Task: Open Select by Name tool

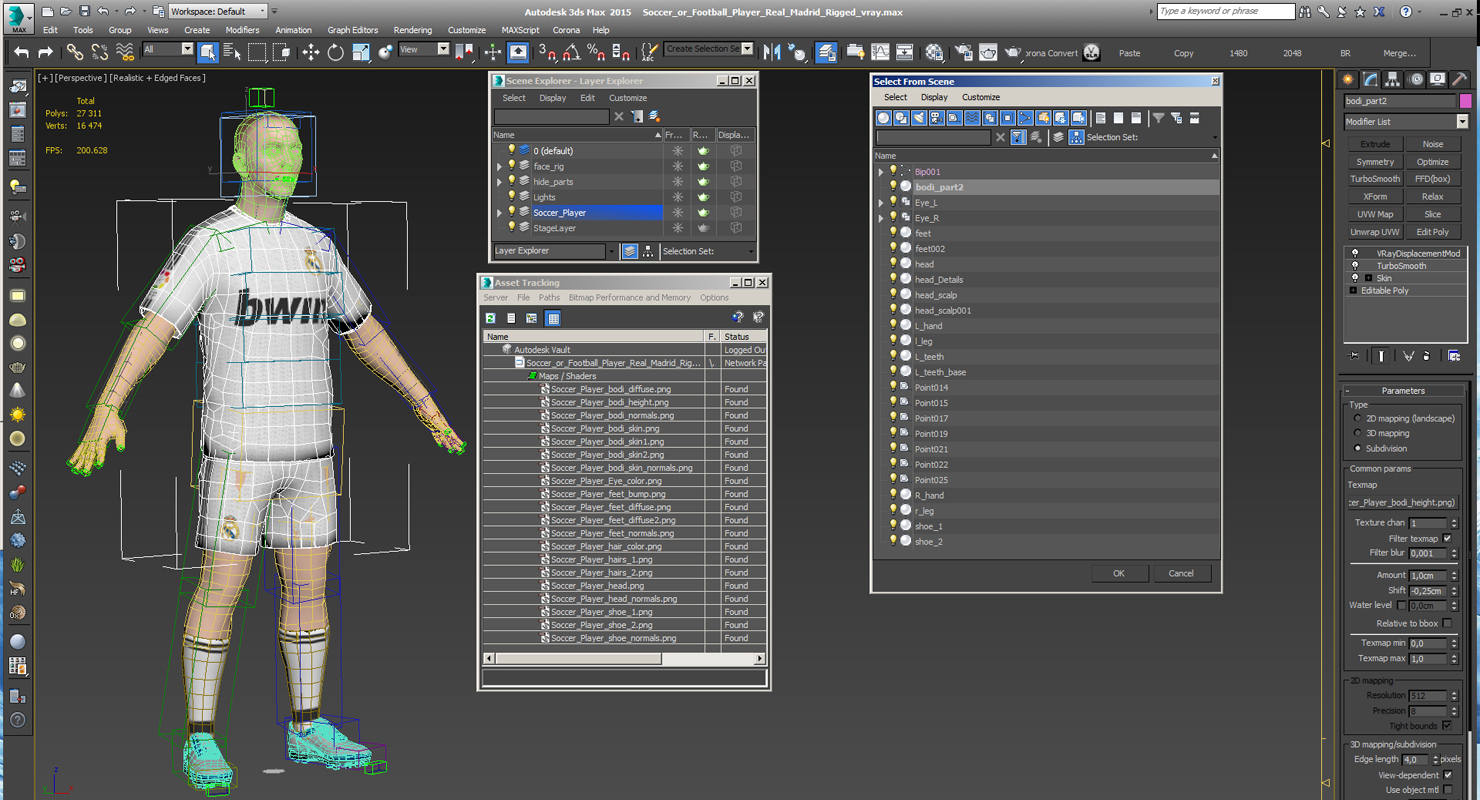Action: 232,52
